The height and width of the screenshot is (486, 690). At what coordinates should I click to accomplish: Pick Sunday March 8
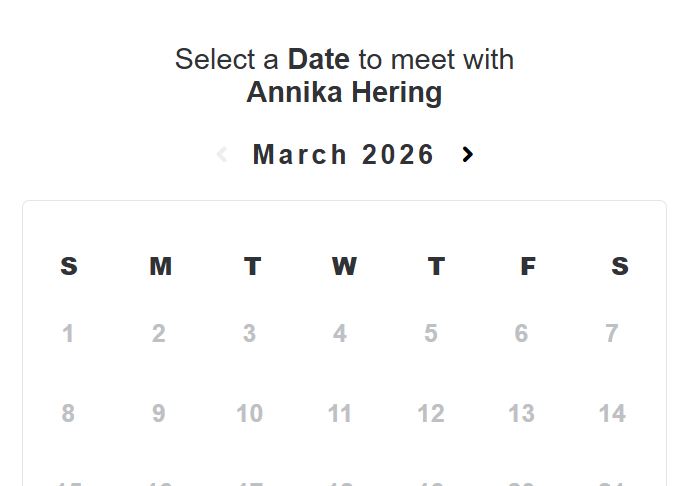pyautogui.click(x=68, y=414)
